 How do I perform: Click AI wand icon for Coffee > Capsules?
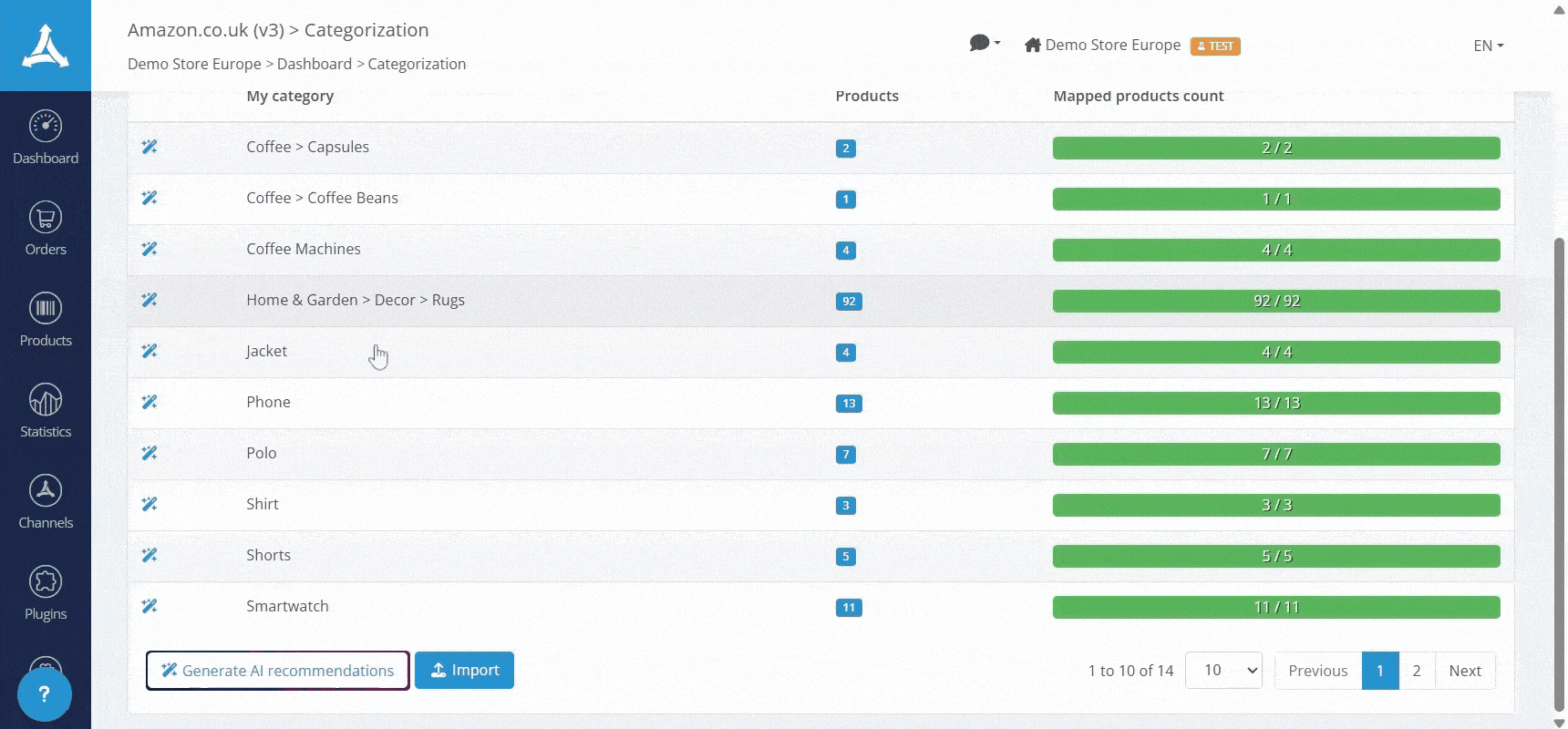click(150, 147)
